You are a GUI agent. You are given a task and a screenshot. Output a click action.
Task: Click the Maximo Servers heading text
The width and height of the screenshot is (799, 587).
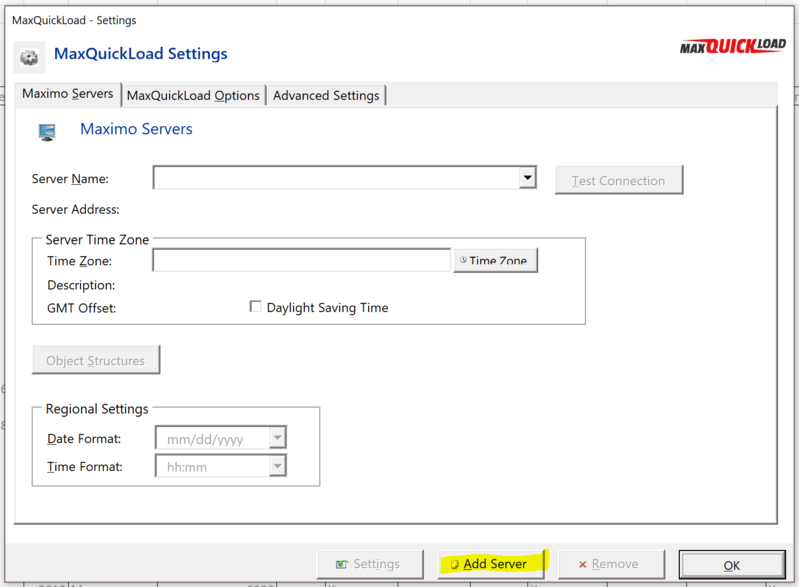(137, 129)
